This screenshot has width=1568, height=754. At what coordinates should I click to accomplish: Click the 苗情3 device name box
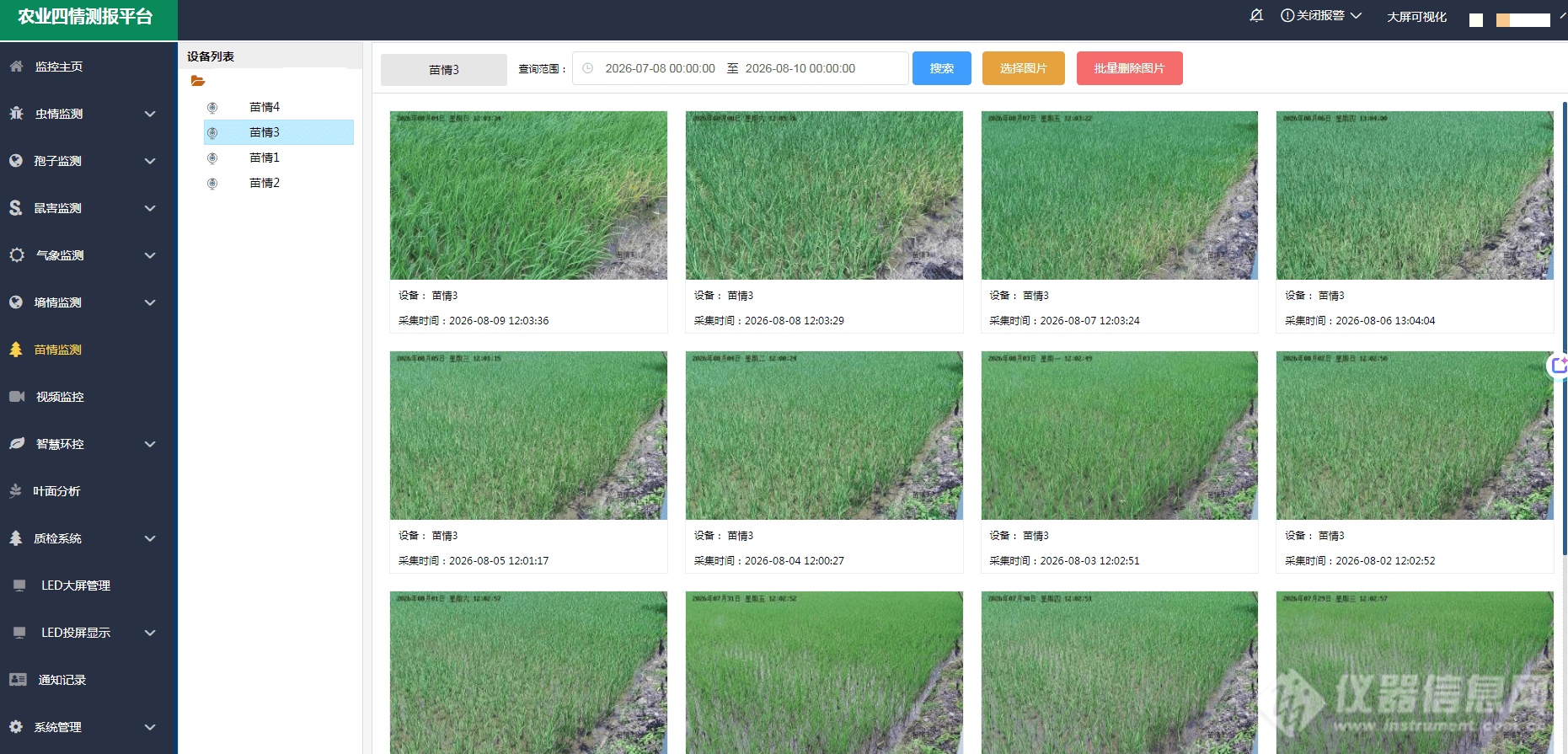pyautogui.click(x=444, y=70)
